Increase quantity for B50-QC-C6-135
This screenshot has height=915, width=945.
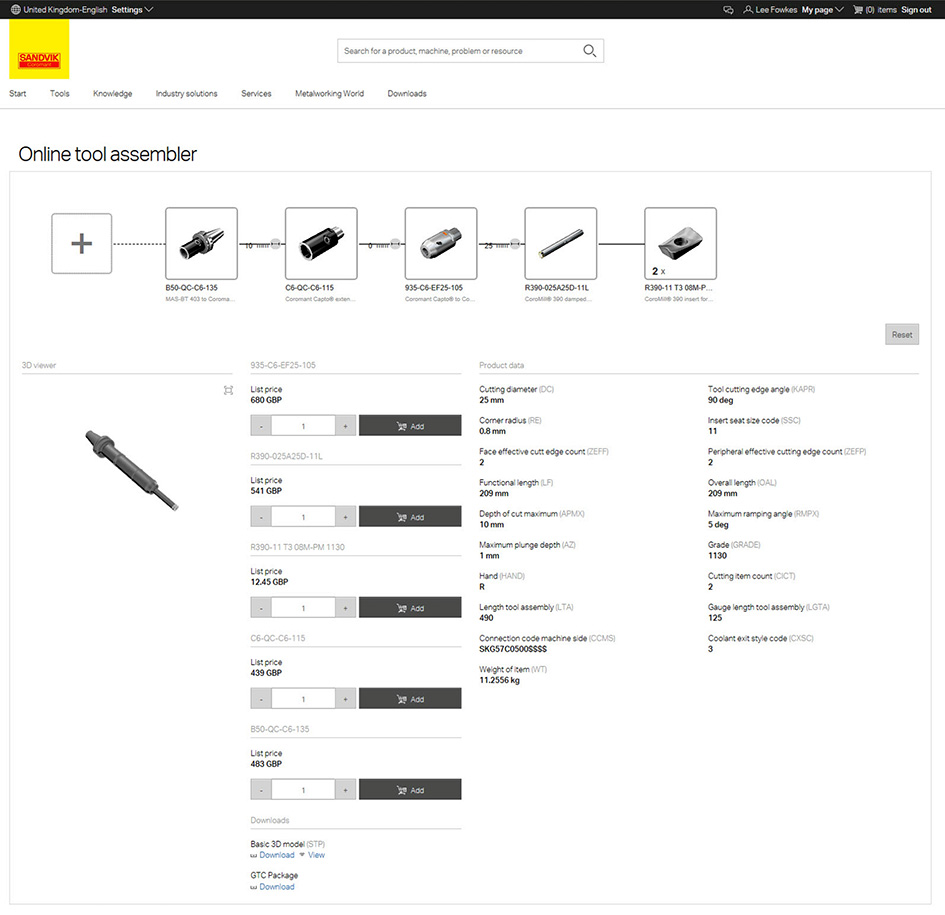point(345,790)
